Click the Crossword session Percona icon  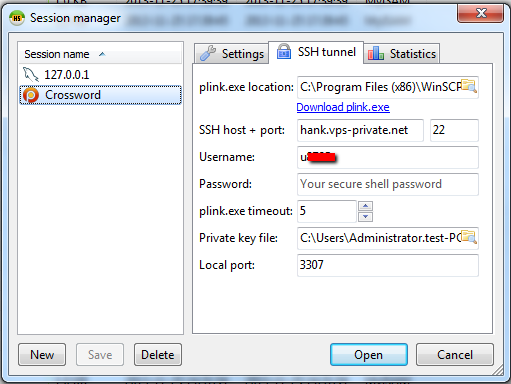click(x=31, y=95)
